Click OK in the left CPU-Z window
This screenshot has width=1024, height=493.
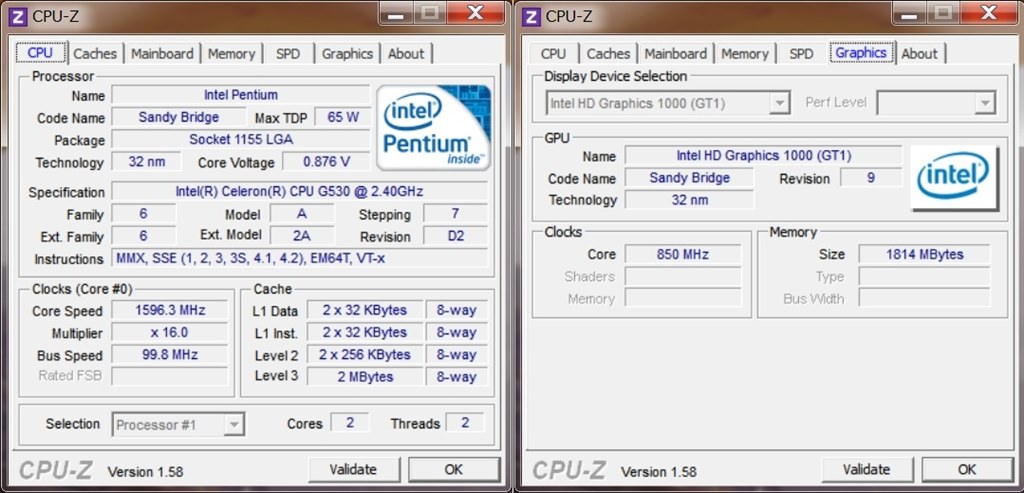pyautogui.click(x=454, y=469)
